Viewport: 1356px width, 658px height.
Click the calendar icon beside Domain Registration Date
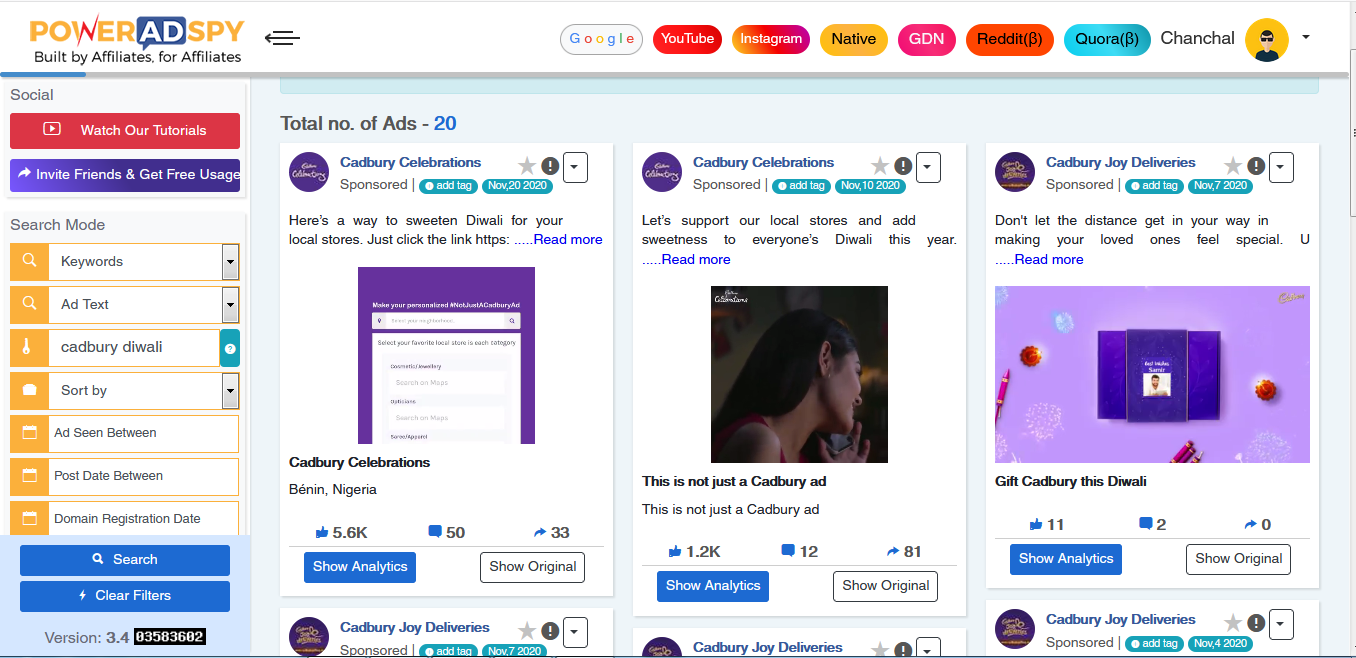click(29, 519)
